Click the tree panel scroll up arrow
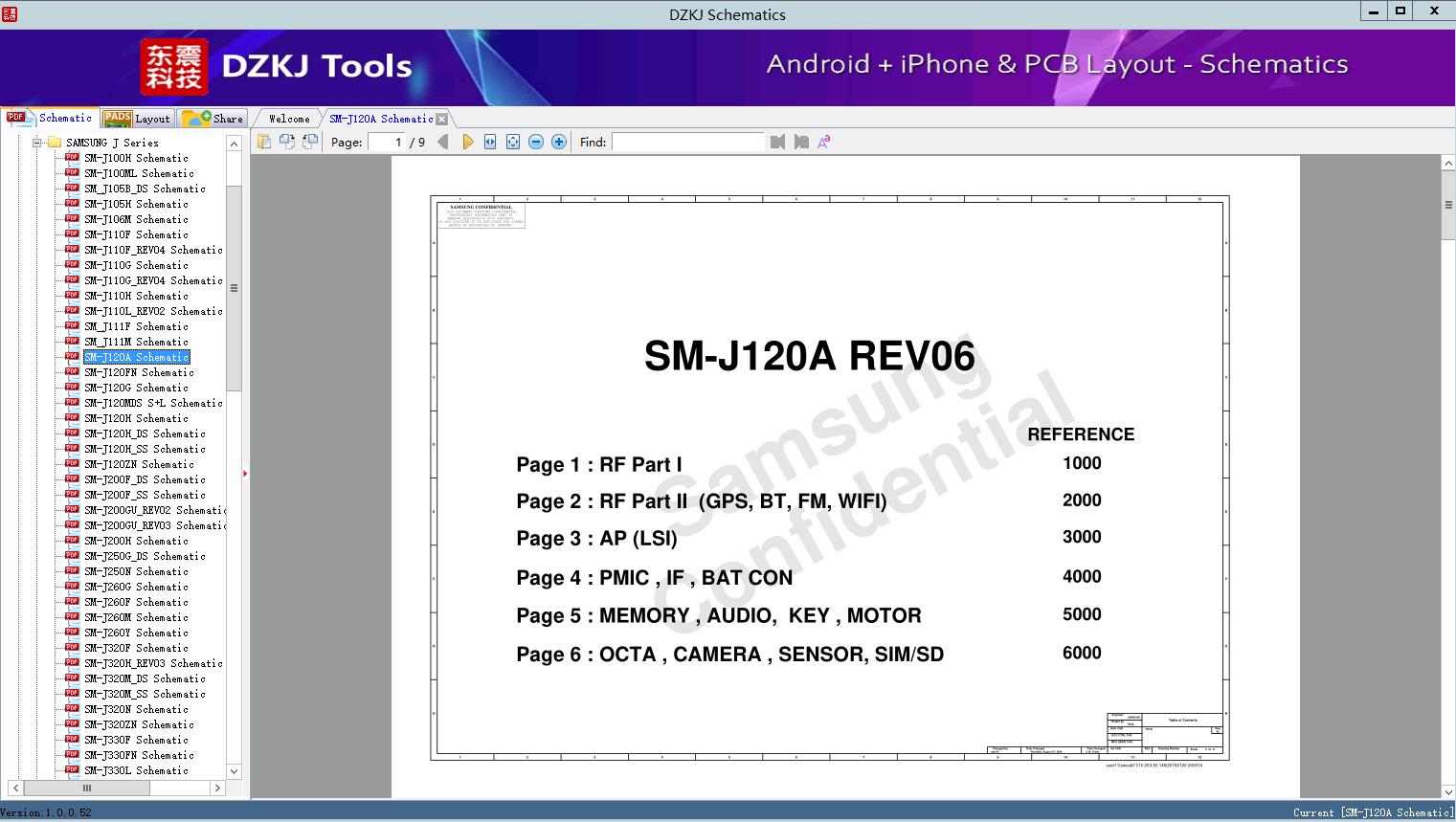 point(234,144)
